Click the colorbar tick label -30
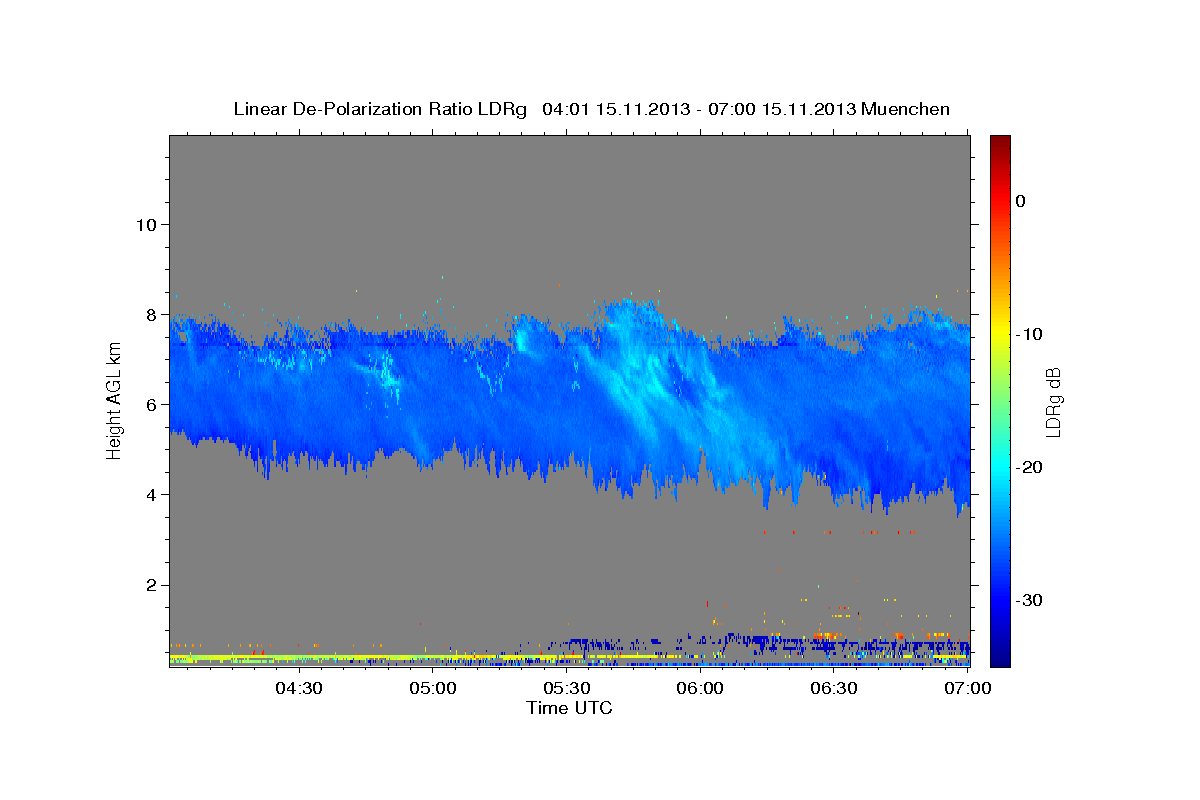This screenshot has width=1200, height=800. click(x=1029, y=600)
